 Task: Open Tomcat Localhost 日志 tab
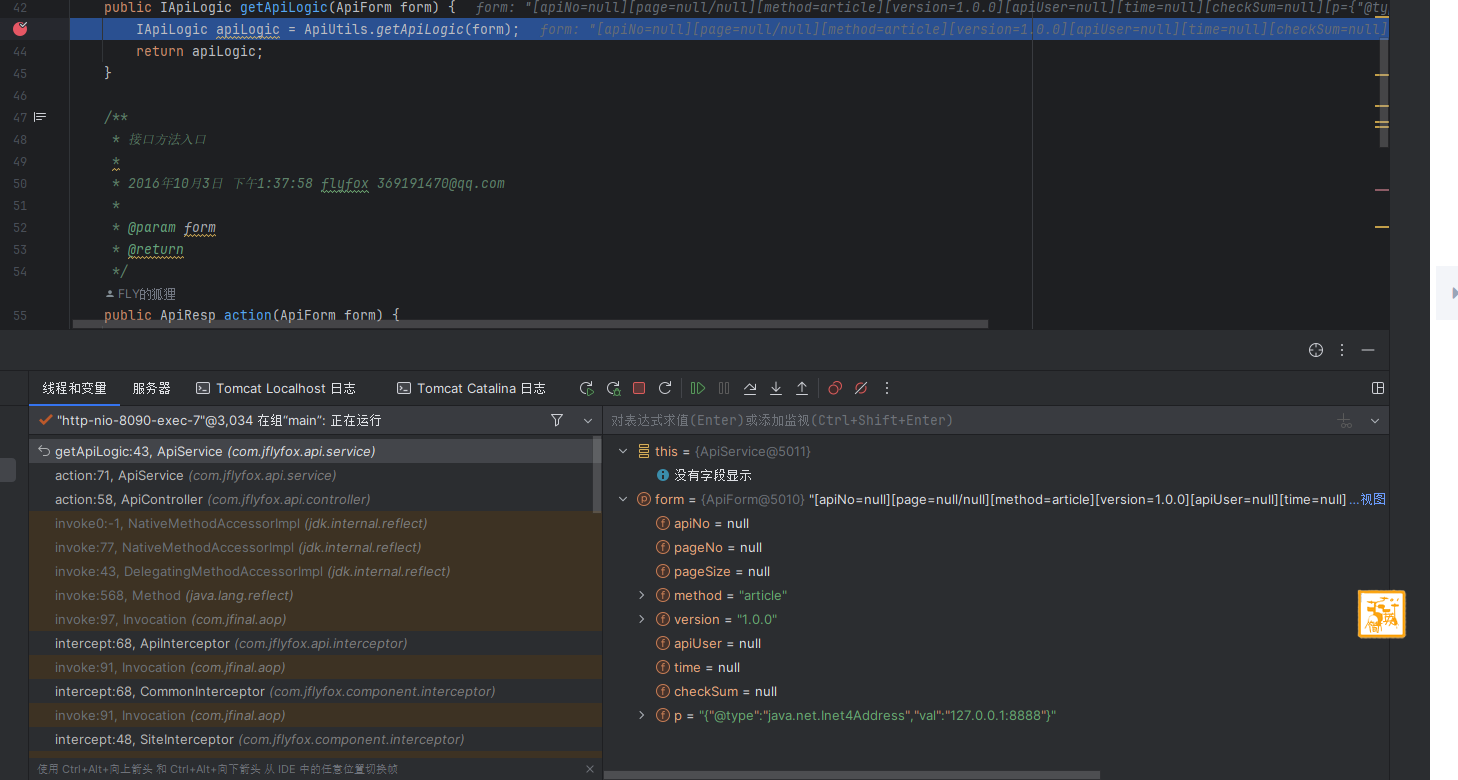tap(276, 388)
